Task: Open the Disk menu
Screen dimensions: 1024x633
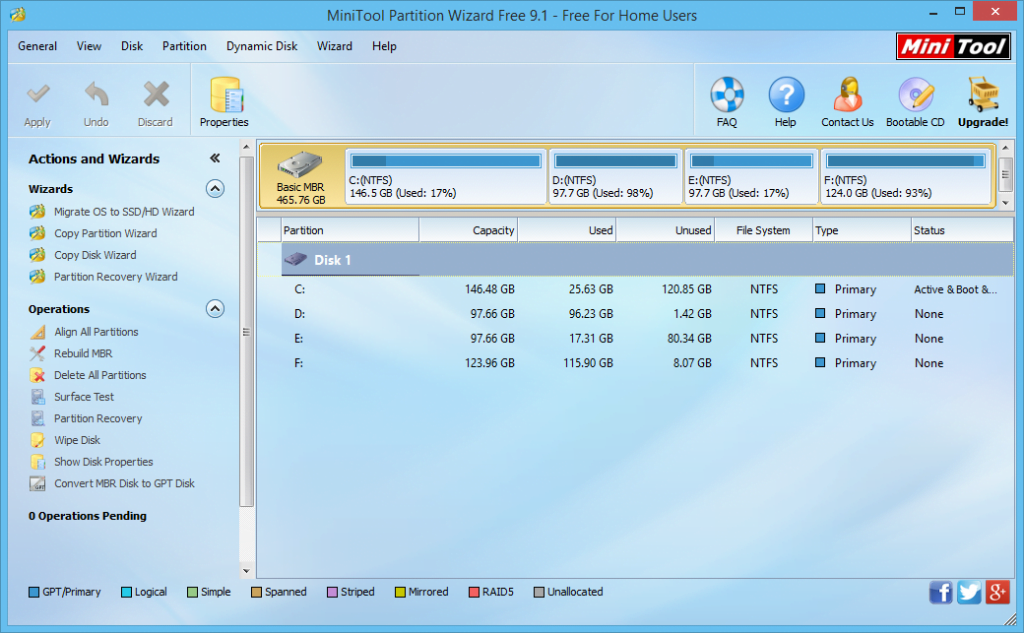Action: pos(132,46)
